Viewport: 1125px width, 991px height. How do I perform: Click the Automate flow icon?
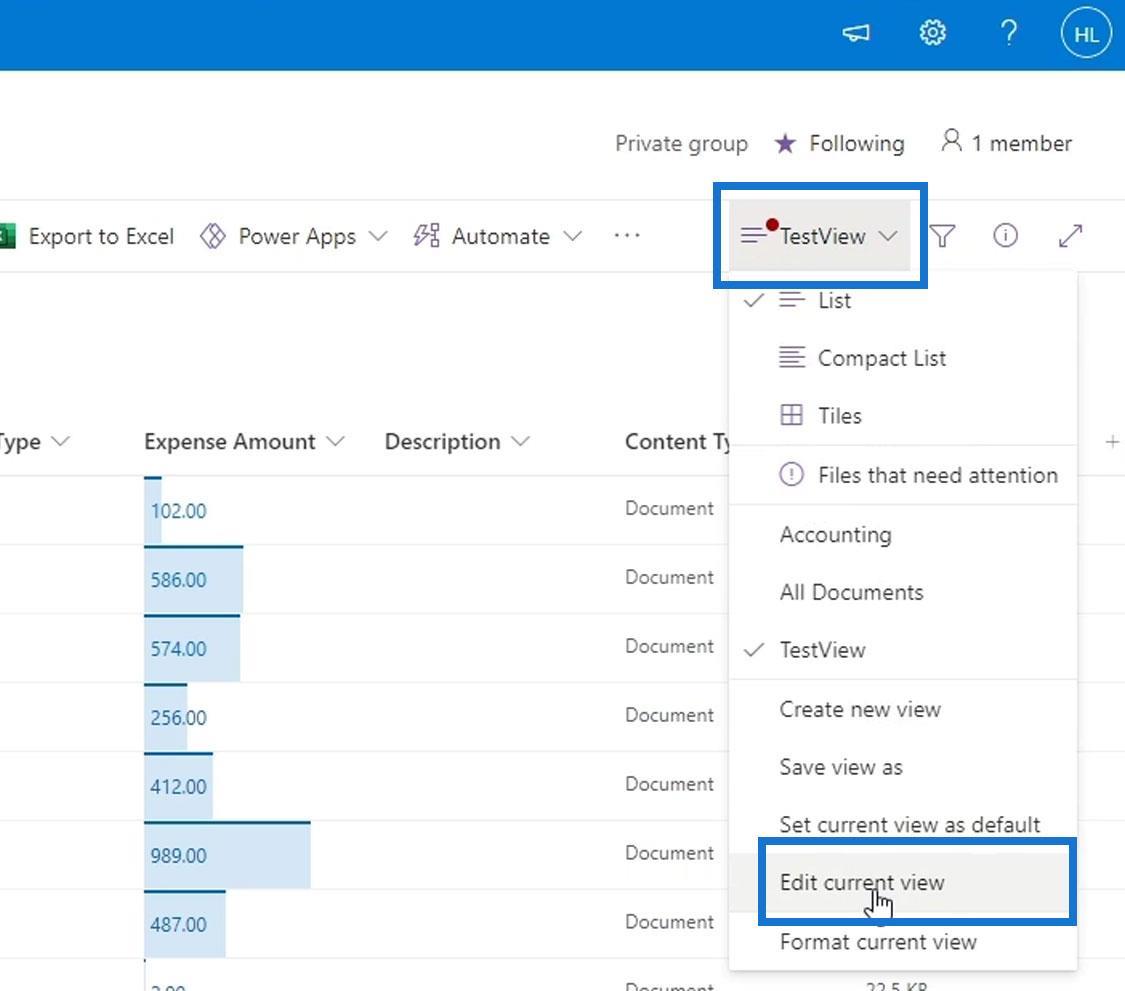pos(426,236)
